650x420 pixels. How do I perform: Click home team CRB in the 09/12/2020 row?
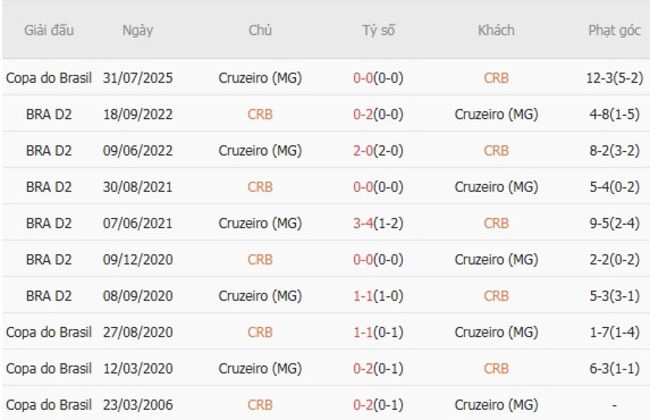260,259
